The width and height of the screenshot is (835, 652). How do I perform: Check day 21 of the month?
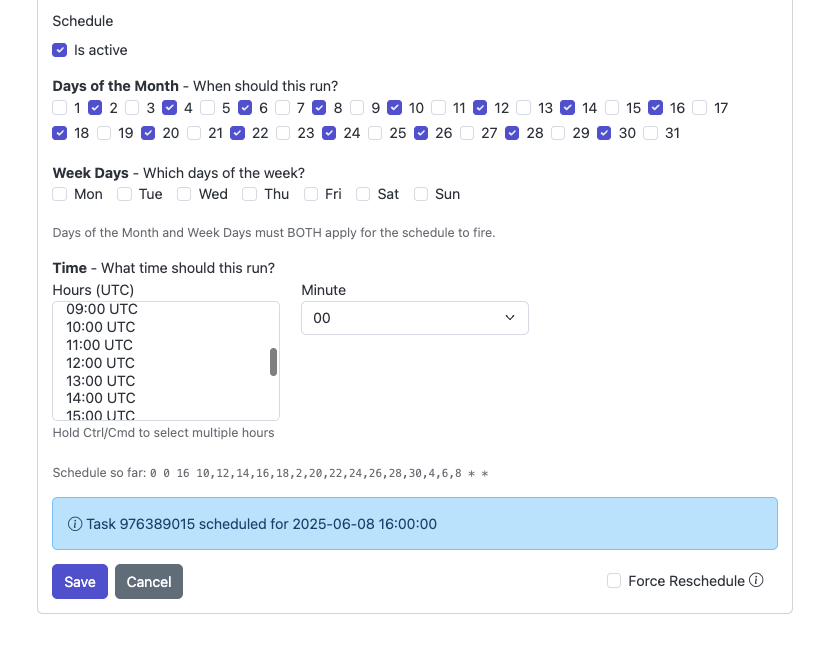click(x=194, y=133)
